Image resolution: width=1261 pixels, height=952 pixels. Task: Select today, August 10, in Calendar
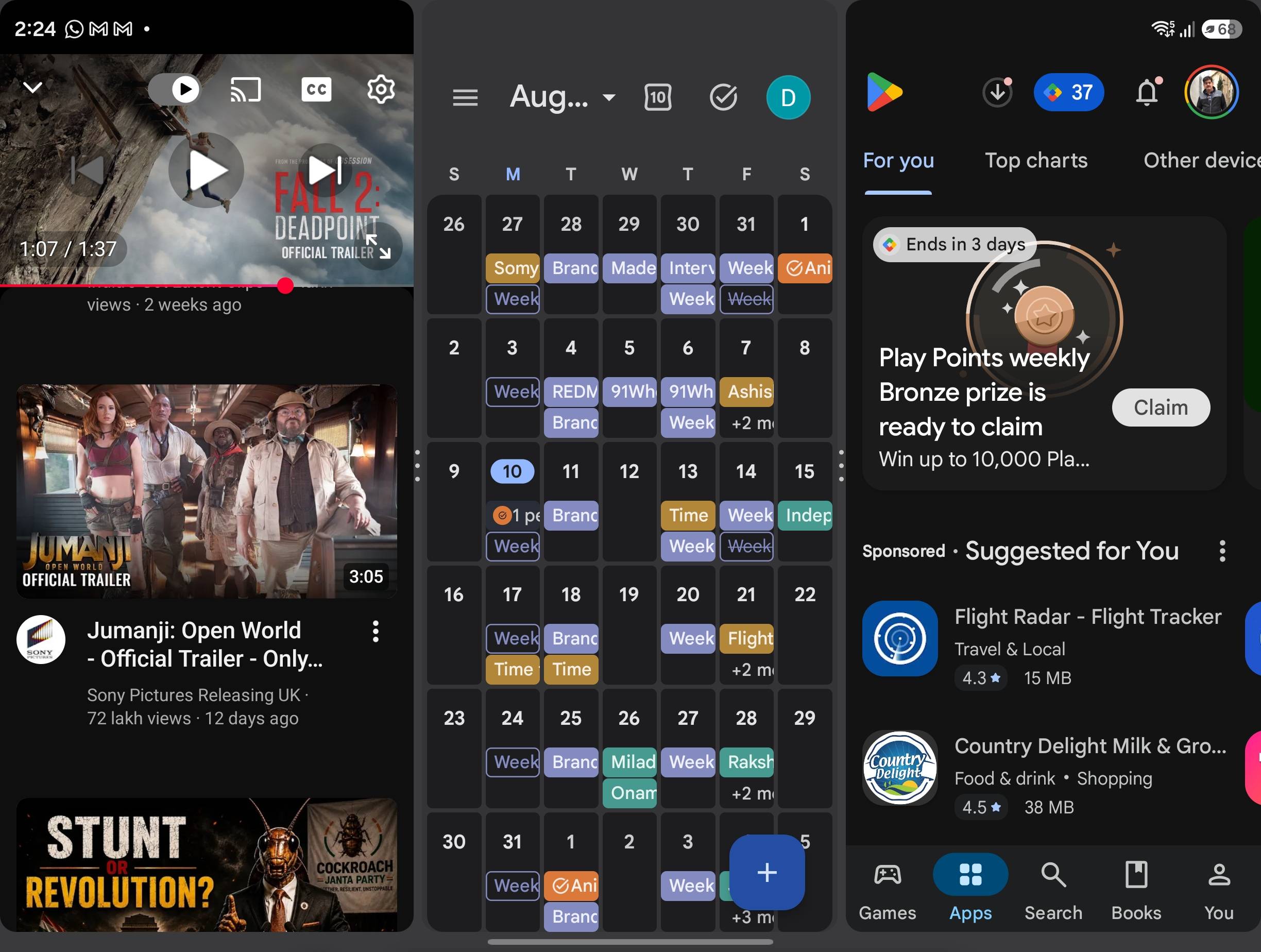coord(513,471)
